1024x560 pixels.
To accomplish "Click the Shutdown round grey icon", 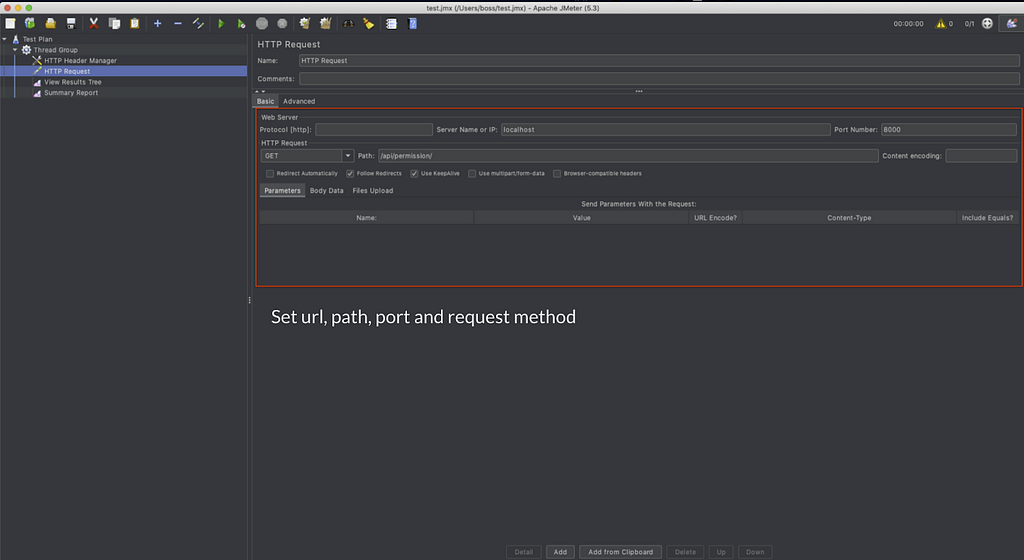I will [282, 23].
